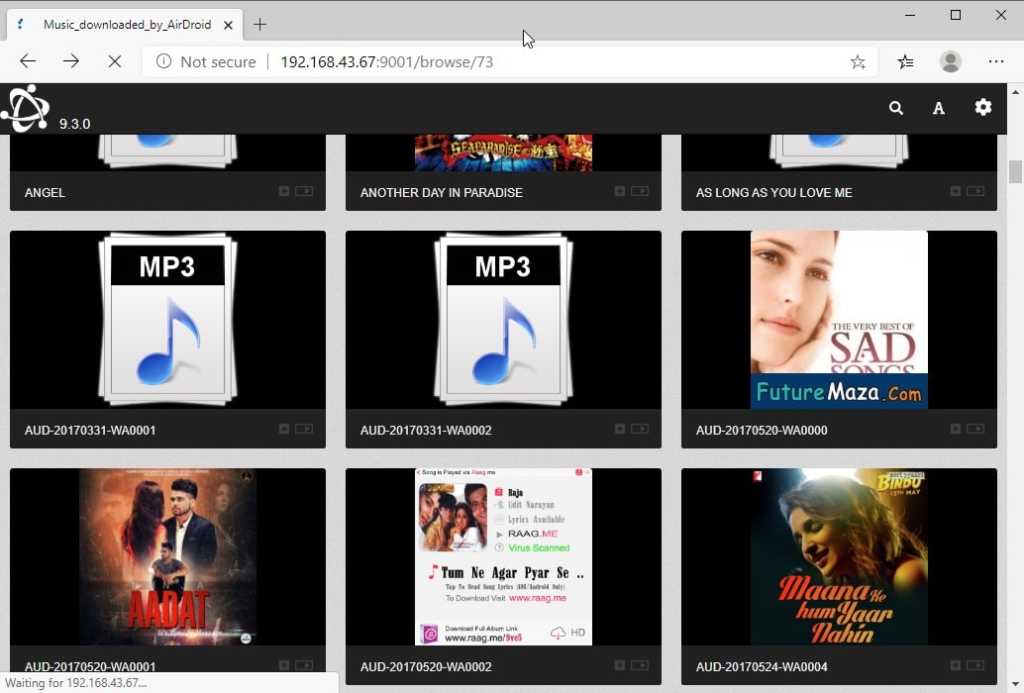Click small square icon on AS LONG AS YOU LOVE ME
This screenshot has height=693, width=1024.
955,191
